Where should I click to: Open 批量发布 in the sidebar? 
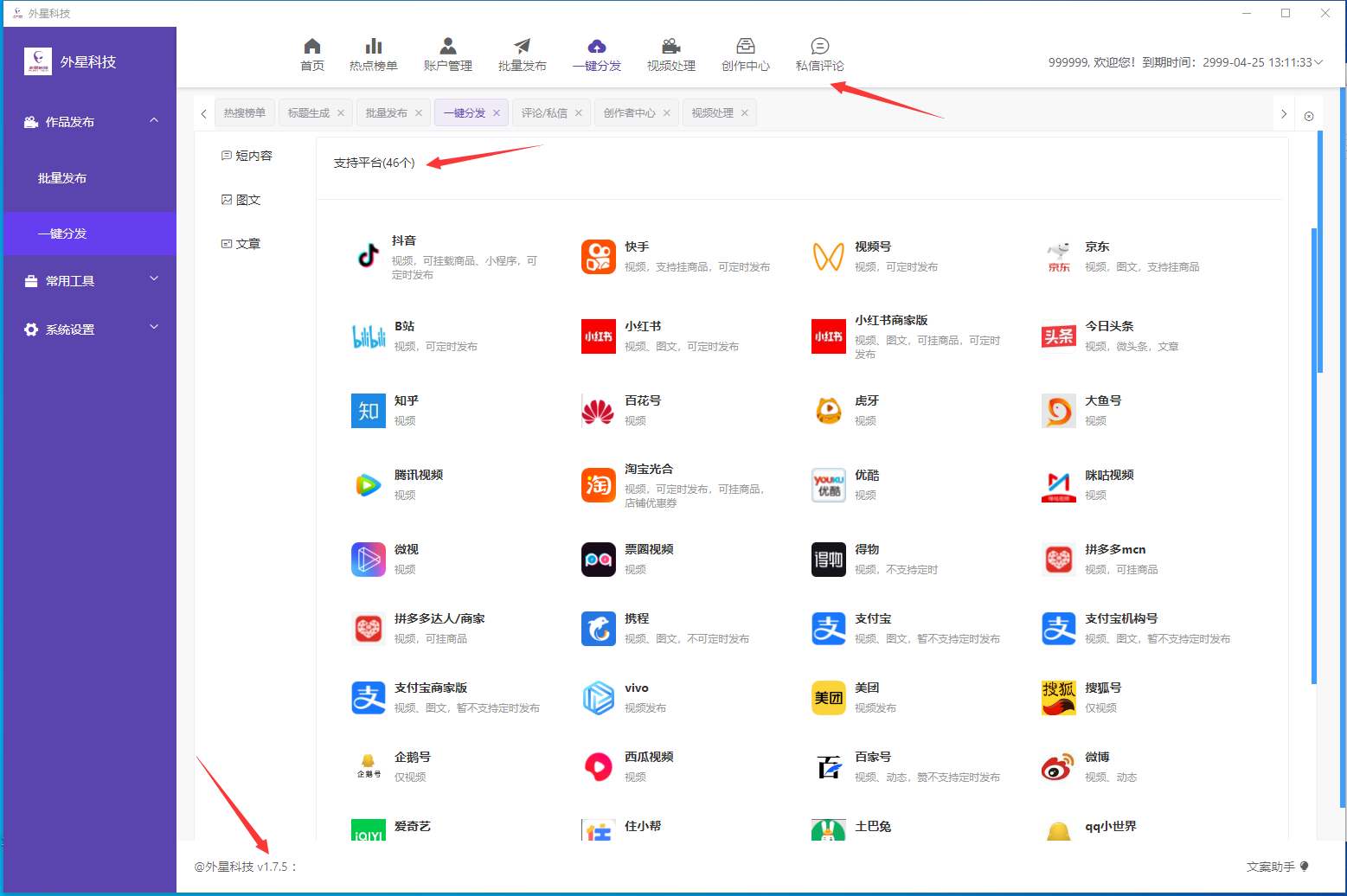pos(62,178)
